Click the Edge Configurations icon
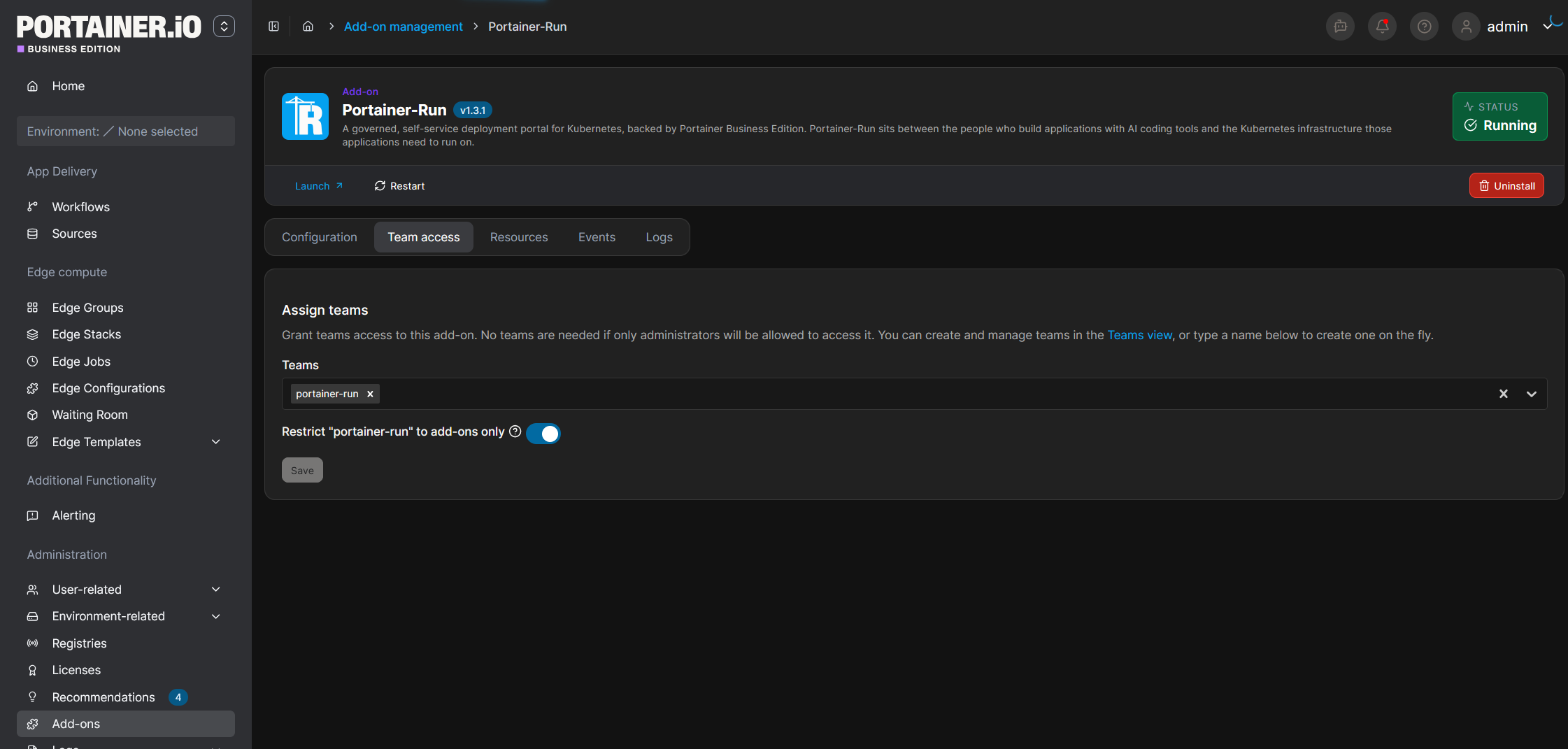This screenshot has height=749, width=1568. pos(32,388)
